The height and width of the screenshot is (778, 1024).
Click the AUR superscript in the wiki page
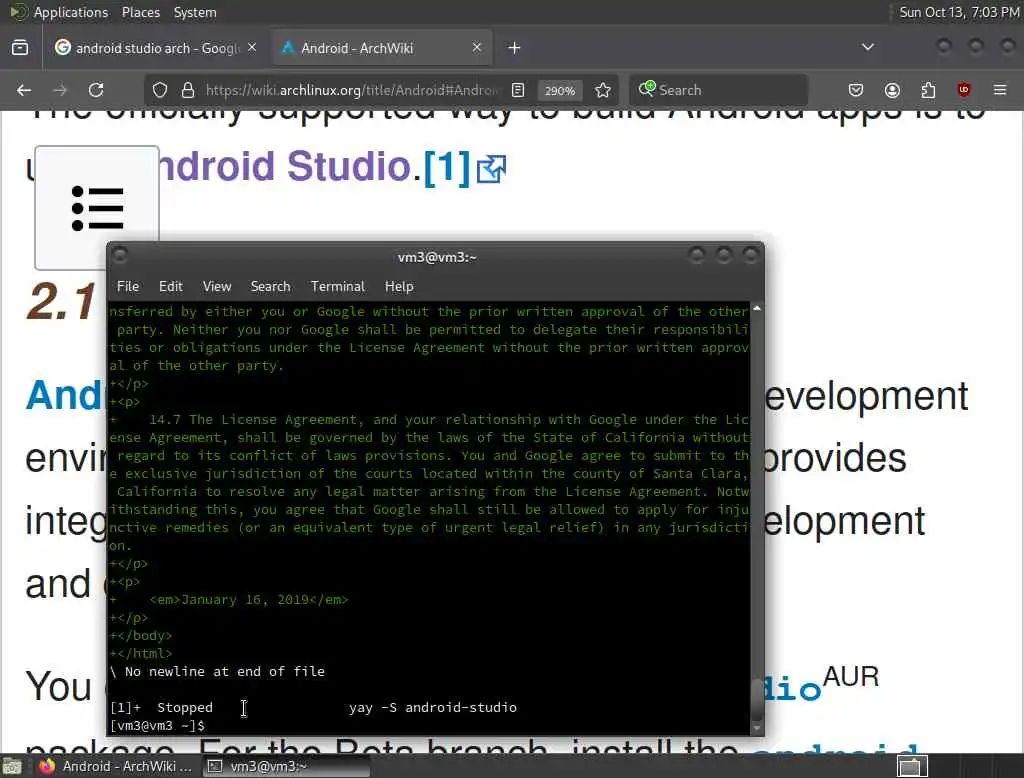tap(851, 677)
